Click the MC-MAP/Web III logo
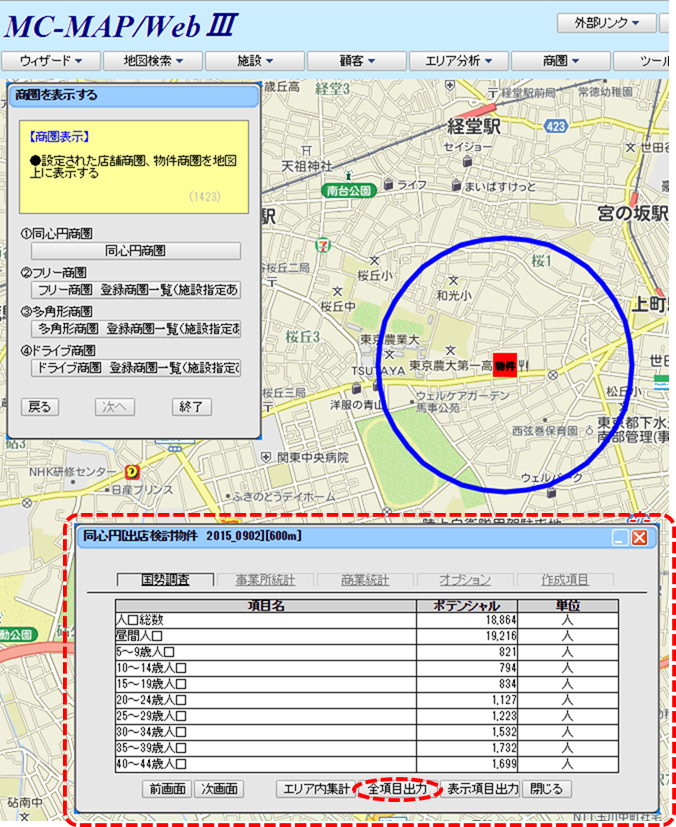Image resolution: width=676 pixels, height=827 pixels. (121, 26)
